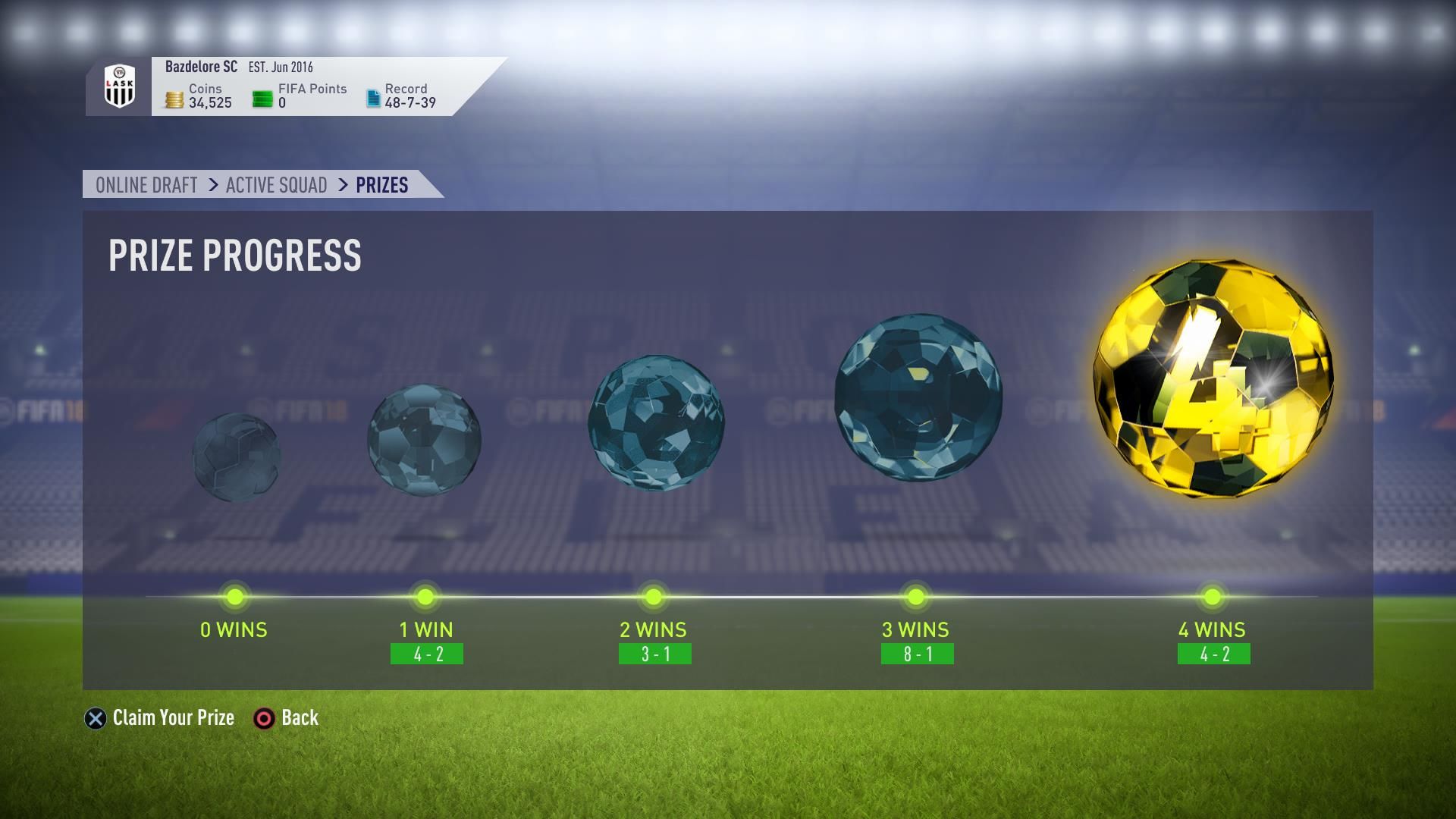
Task: Click the 8 - 1 score badge
Action: coord(918,654)
